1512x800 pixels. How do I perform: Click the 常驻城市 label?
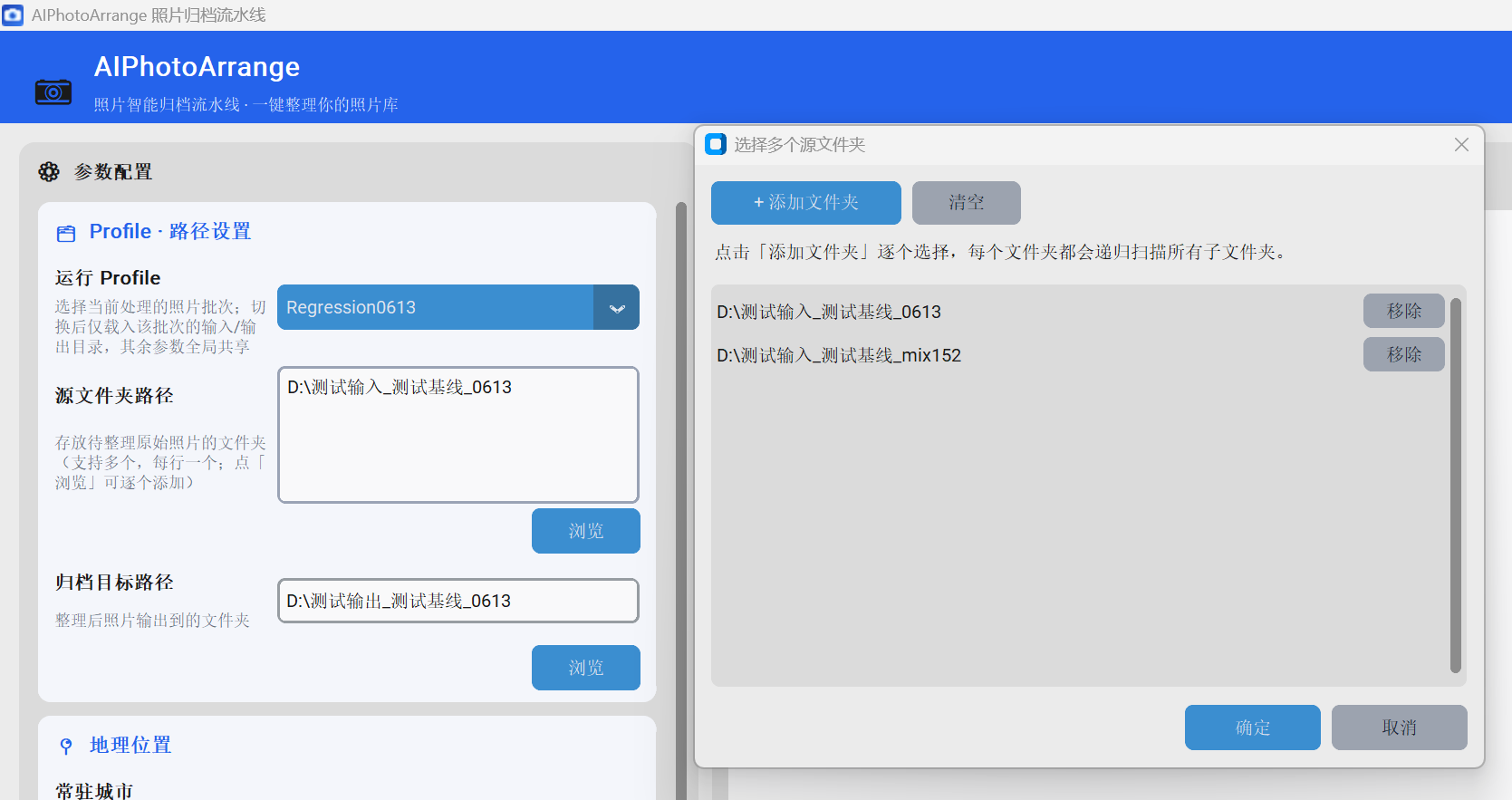pyautogui.click(x=94, y=791)
